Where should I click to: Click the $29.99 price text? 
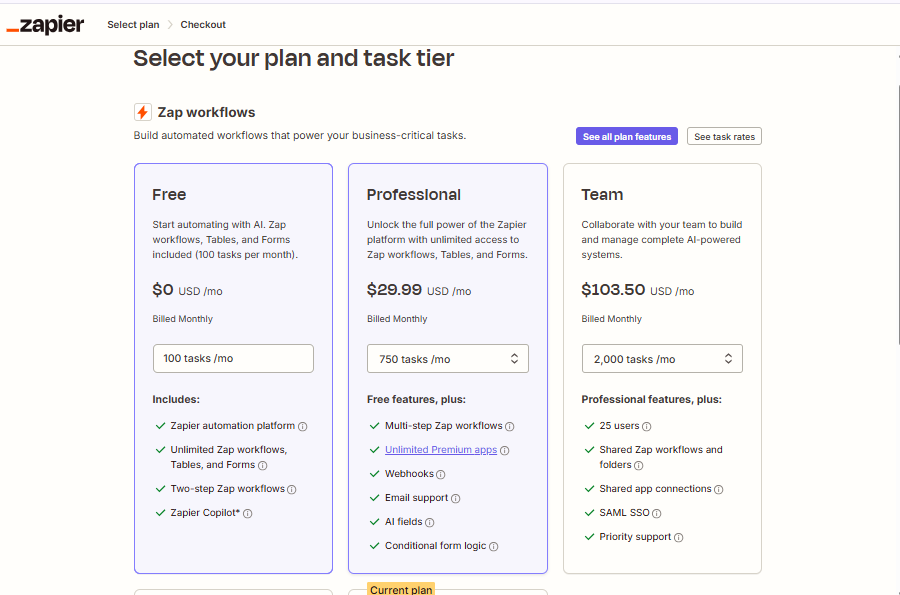[394, 290]
